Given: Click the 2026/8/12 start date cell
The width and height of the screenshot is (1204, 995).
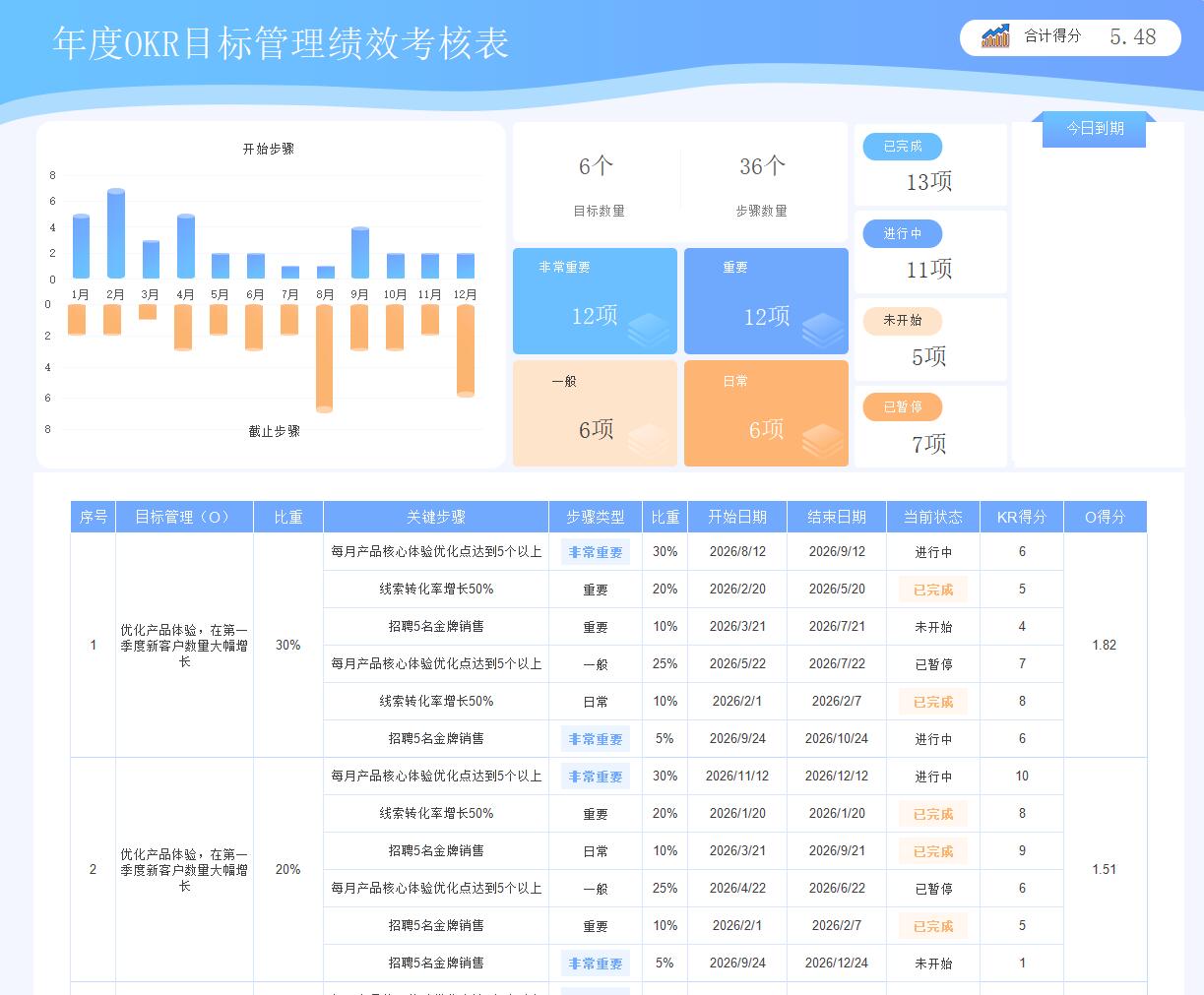Looking at the screenshot, I should click(x=737, y=552).
